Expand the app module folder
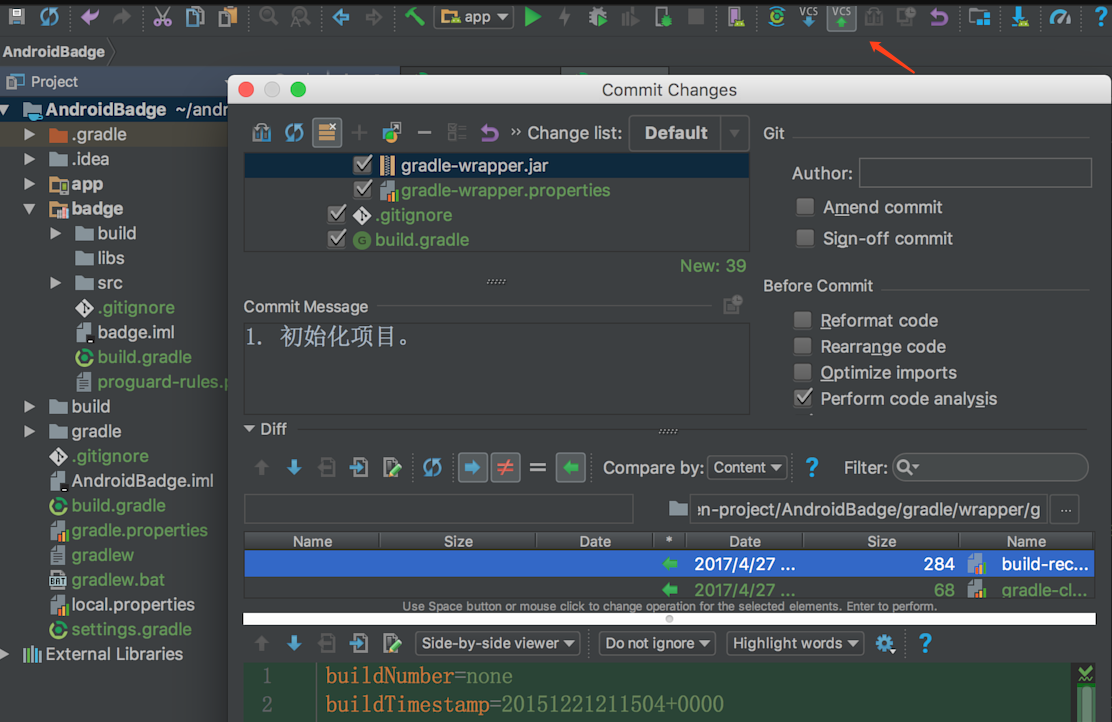This screenshot has height=722, width=1112. [29, 184]
